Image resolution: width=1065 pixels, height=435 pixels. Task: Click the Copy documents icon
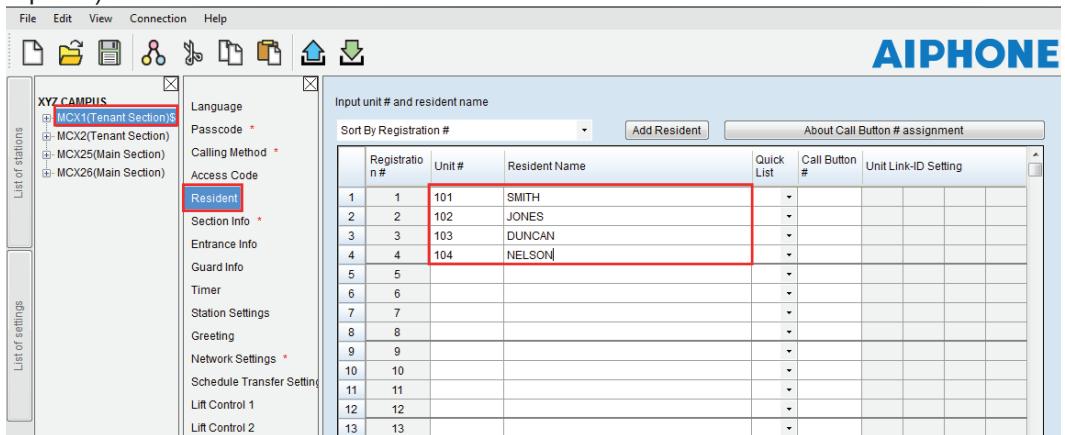pyautogui.click(x=230, y=52)
